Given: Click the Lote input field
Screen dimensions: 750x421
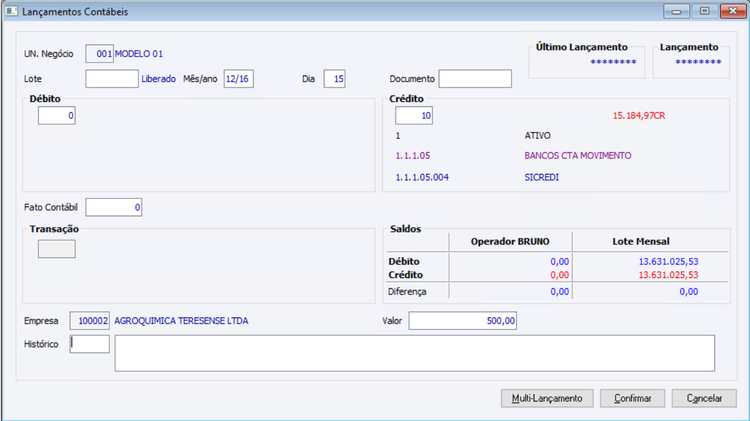Looking at the screenshot, I should pos(112,79).
